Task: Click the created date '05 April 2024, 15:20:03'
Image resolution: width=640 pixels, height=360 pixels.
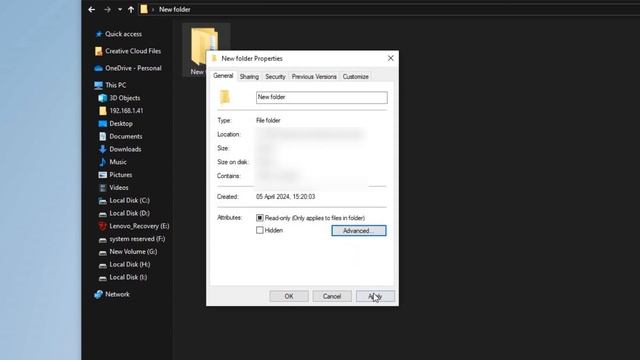Action: point(285,197)
